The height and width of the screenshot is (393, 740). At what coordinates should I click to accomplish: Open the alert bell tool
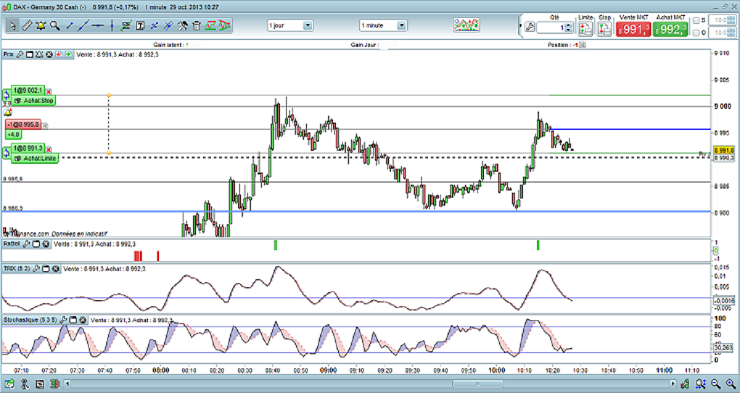[41, 25]
